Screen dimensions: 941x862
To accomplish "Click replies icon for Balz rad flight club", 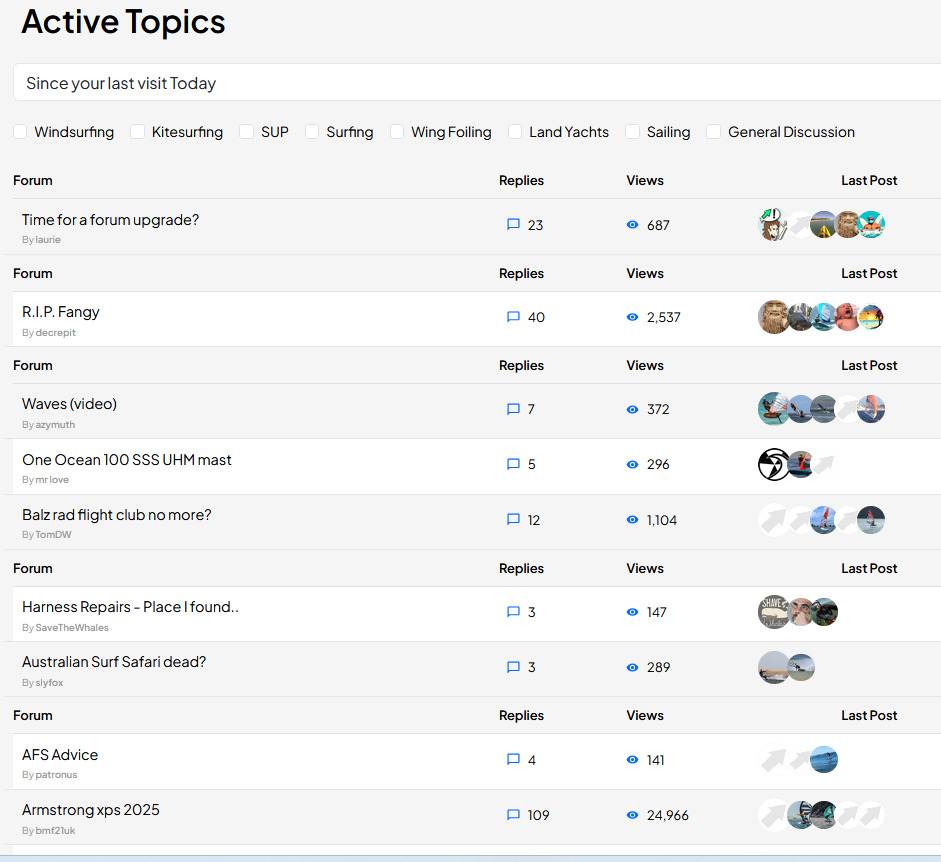I will (513, 520).
